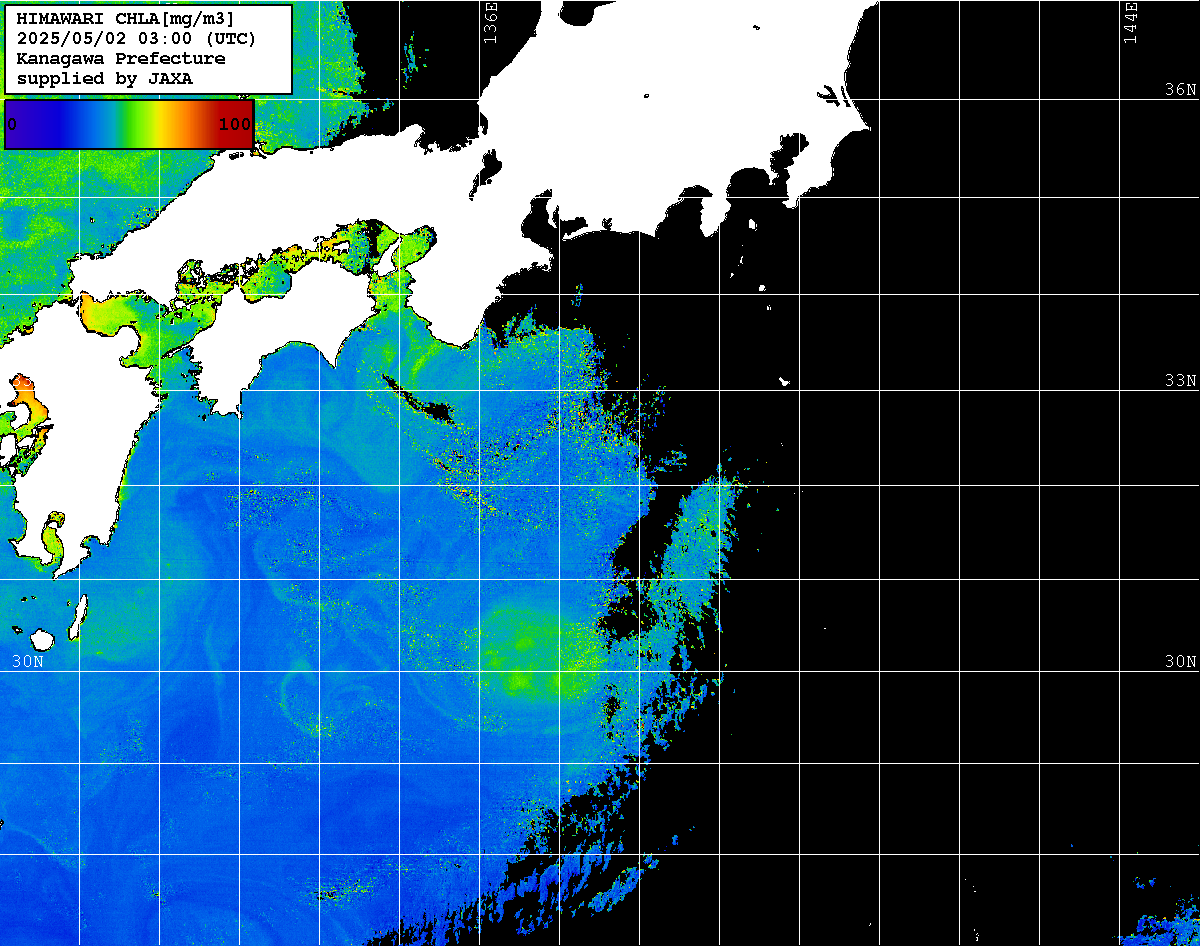Click the 33N latitude label
The height and width of the screenshot is (946, 1200).
point(1180,381)
